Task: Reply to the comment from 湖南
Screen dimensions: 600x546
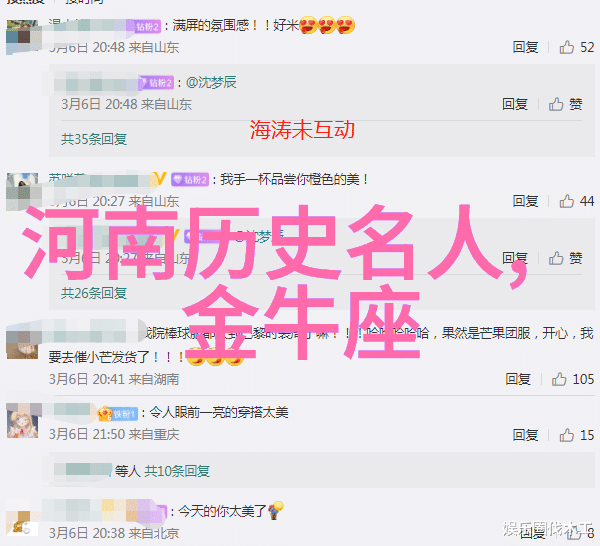Action: 518,379
